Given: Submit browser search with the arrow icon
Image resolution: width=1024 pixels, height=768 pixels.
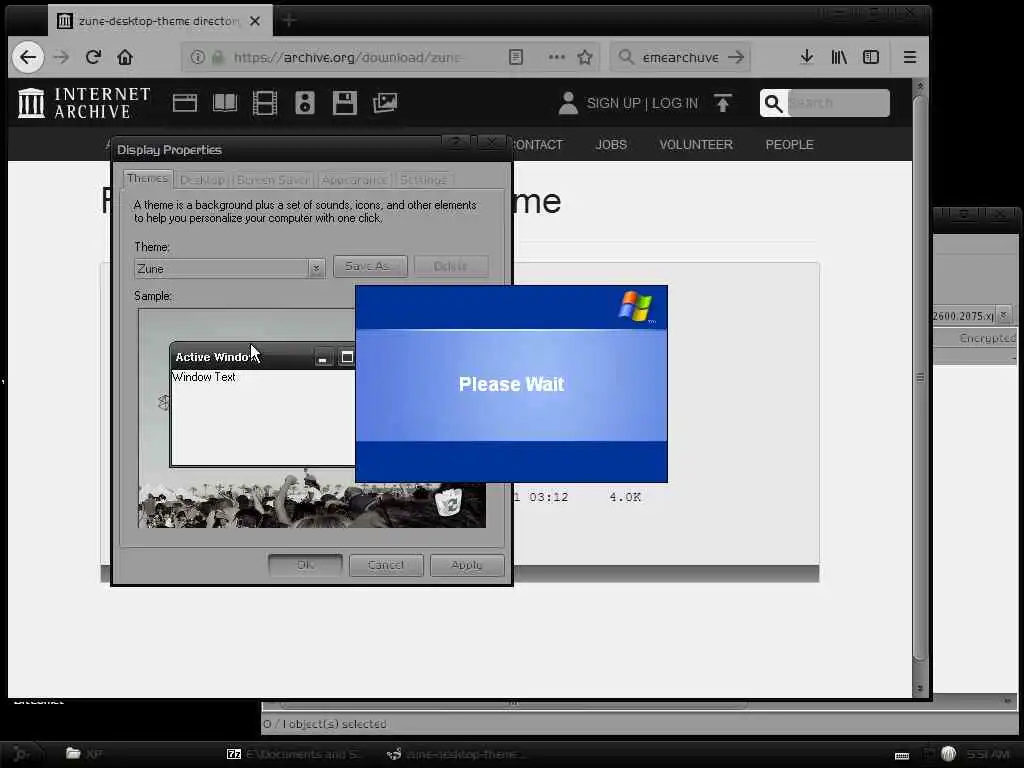Looking at the screenshot, I should (x=736, y=57).
